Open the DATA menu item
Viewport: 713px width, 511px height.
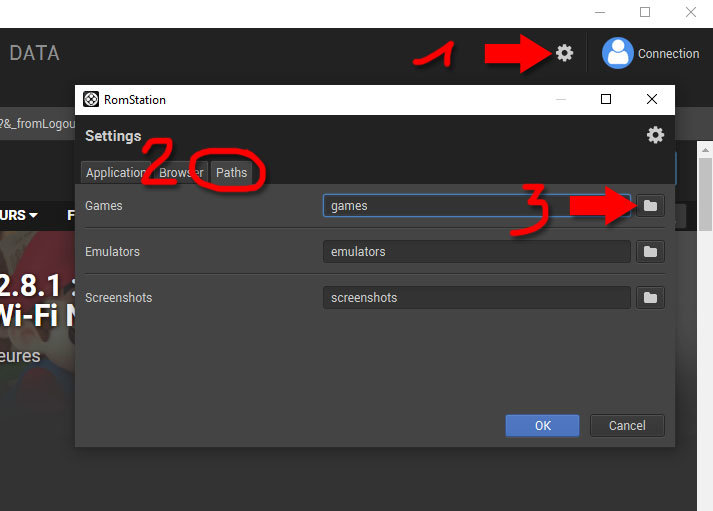pyautogui.click(x=34, y=53)
